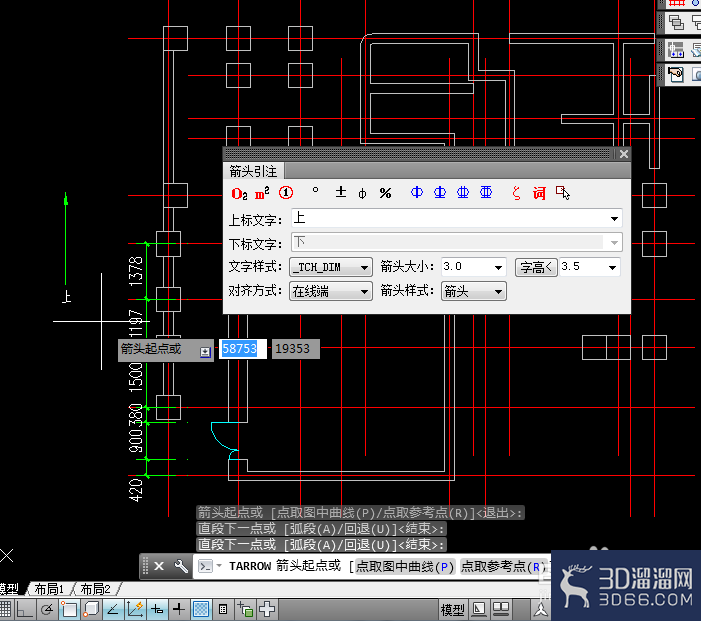
Task: Close the command line panel
Action: 159,566
